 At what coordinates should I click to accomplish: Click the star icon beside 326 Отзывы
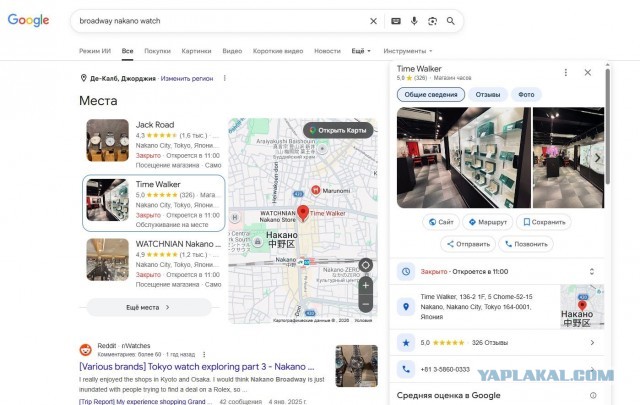(x=406, y=343)
